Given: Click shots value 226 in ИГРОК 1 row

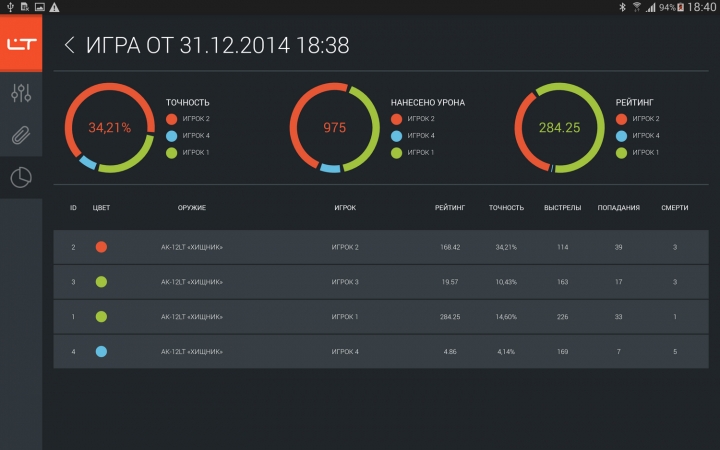Looking at the screenshot, I should (x=562, y=317).
